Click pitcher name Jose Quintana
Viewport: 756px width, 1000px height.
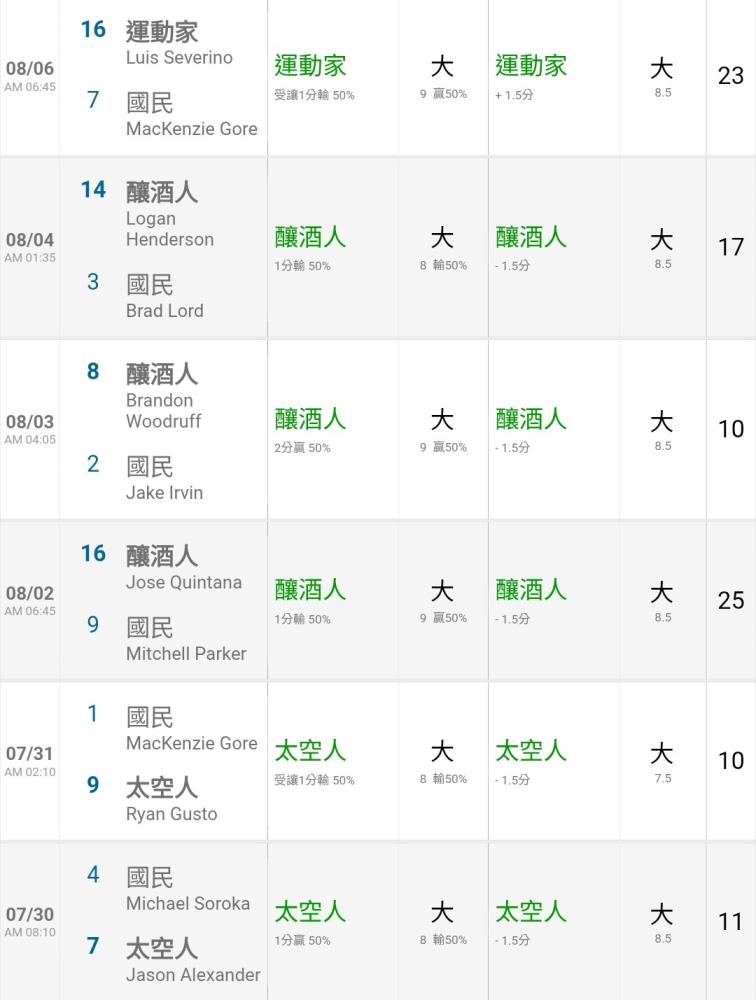coord(184,582)
